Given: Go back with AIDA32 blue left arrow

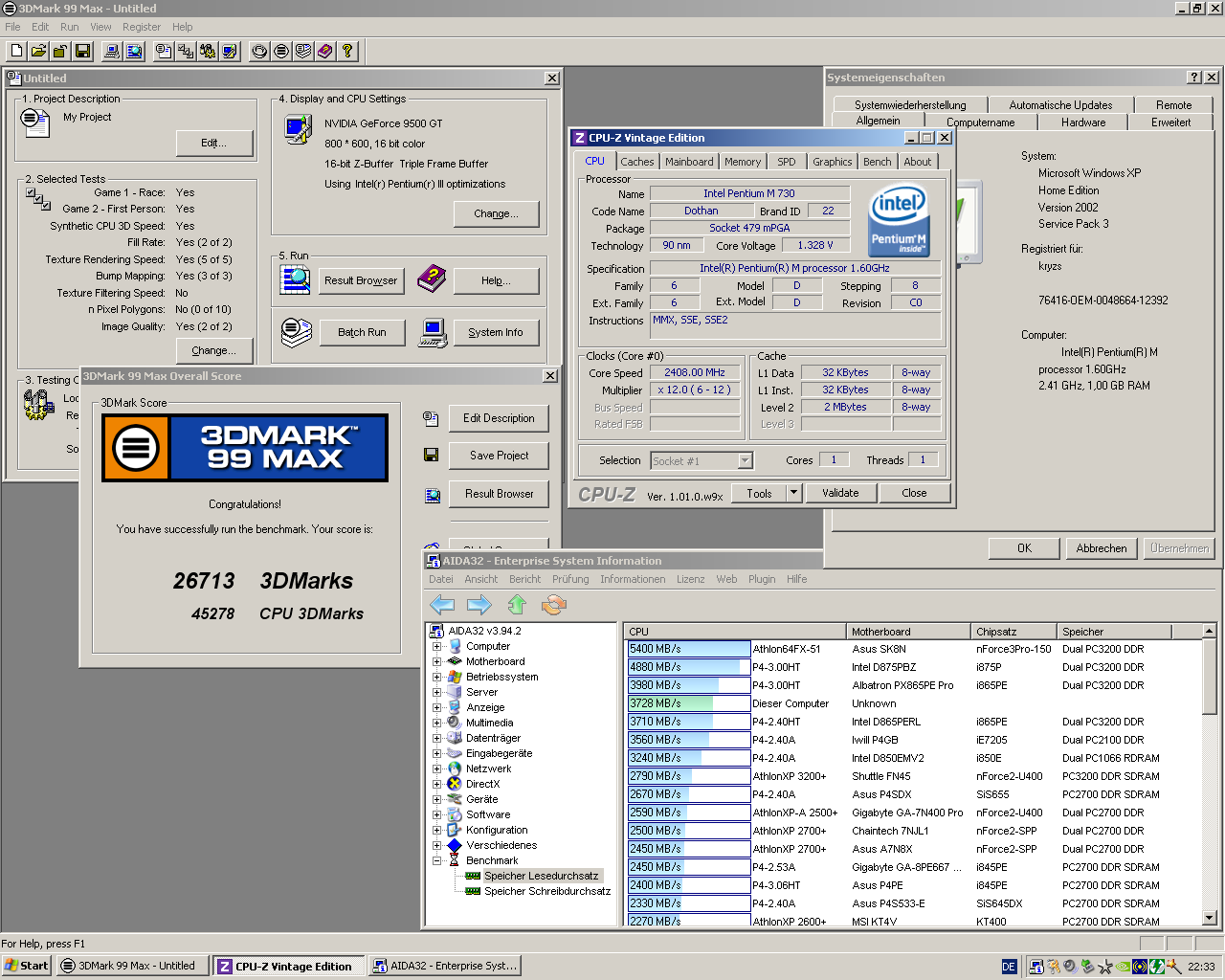Looking at the screenshot, I should coord(442,604).
